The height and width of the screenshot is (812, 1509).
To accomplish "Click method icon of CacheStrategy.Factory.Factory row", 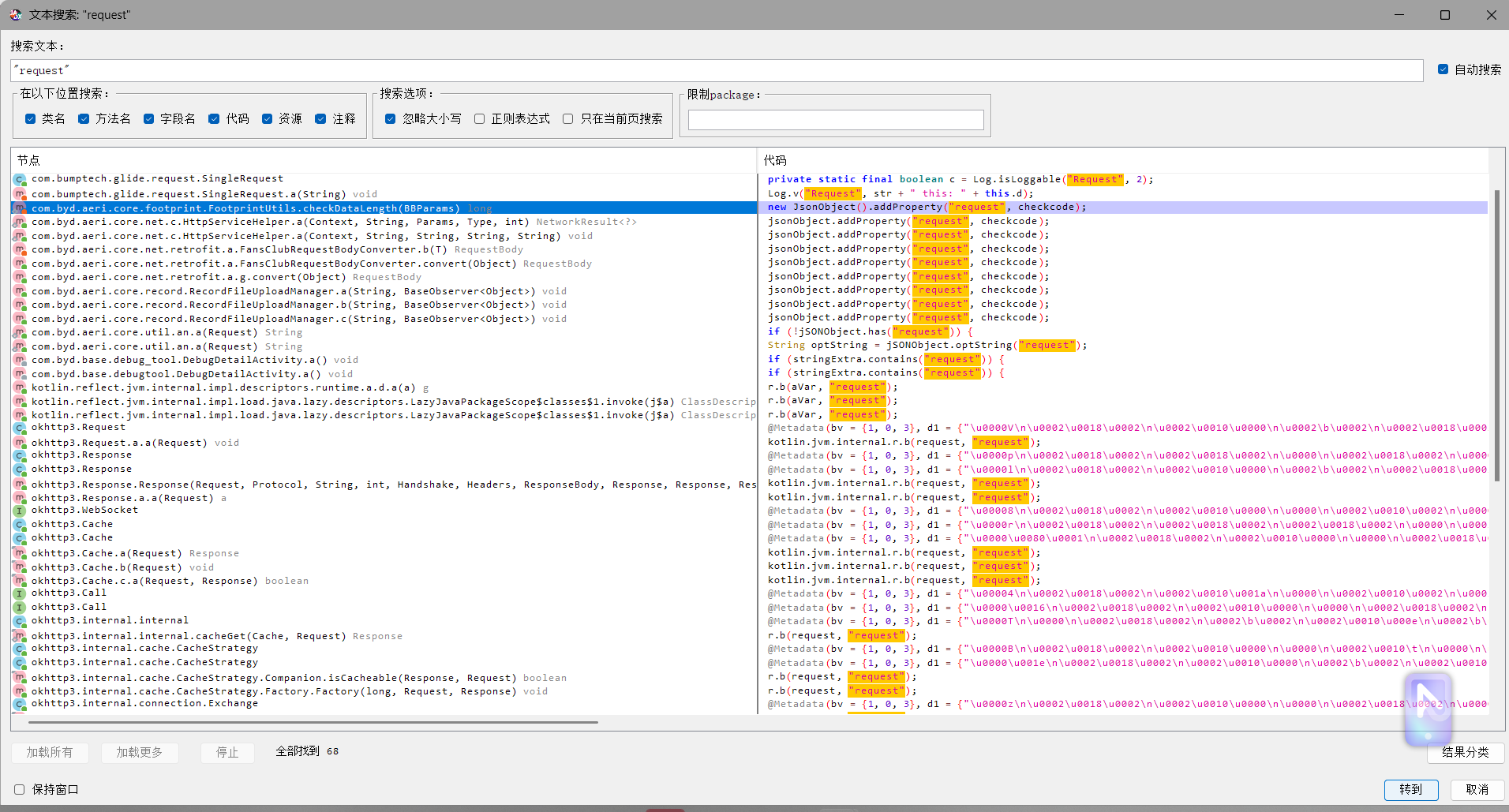I will [x=20, y=691].
